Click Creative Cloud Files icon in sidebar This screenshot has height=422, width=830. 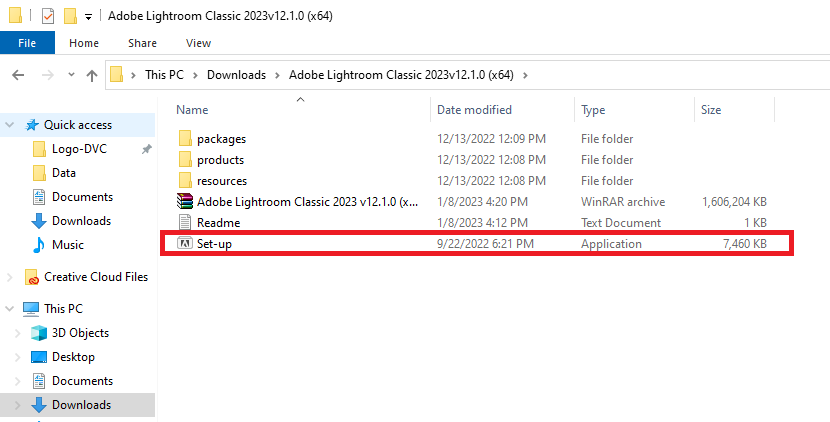point(33,277)
